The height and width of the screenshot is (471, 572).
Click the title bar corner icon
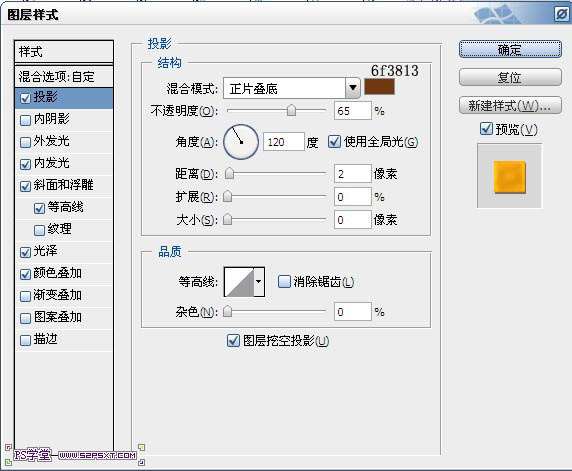pos(562,14)
